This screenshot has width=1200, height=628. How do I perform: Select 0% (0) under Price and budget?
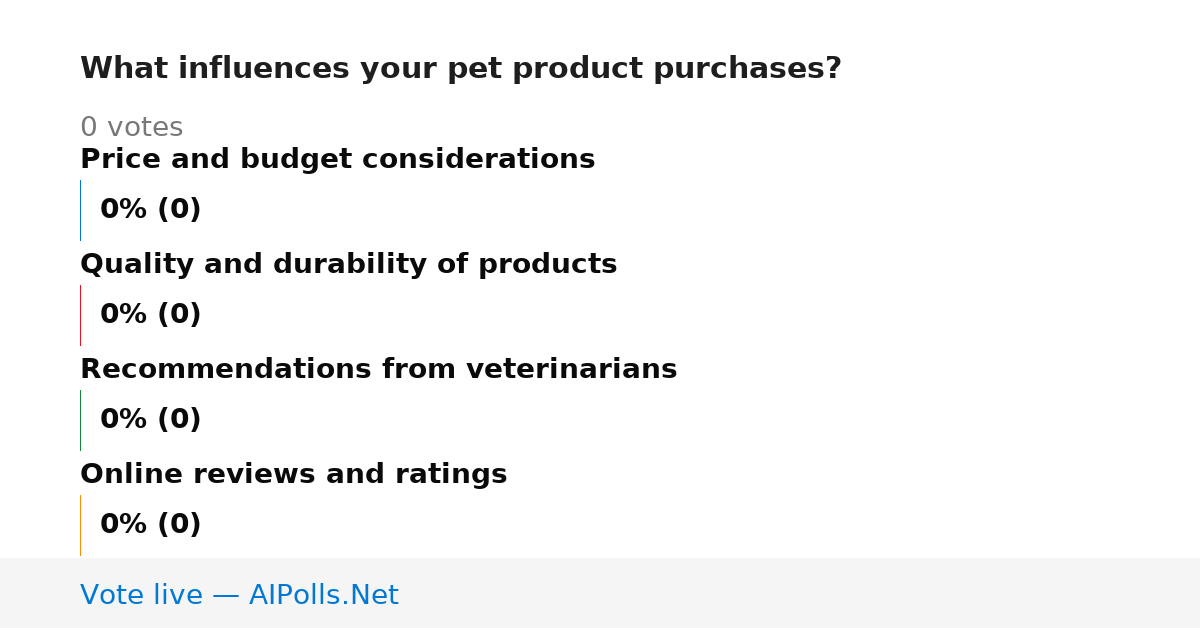[x=150, y=210]
